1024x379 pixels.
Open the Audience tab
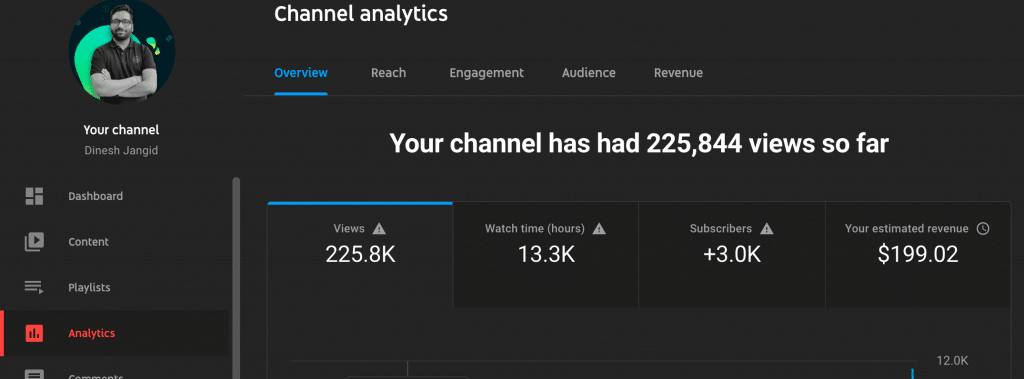coord(588,73)
